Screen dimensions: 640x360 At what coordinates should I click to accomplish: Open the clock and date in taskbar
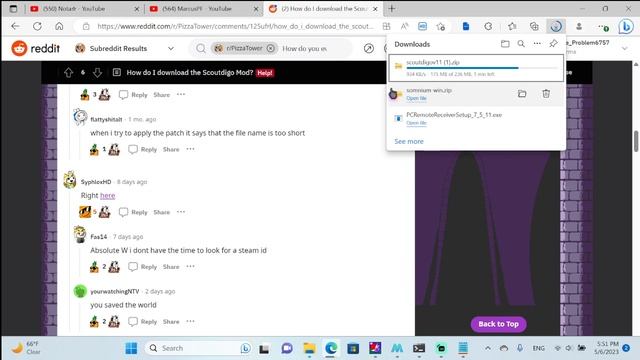tap(607, 348)
